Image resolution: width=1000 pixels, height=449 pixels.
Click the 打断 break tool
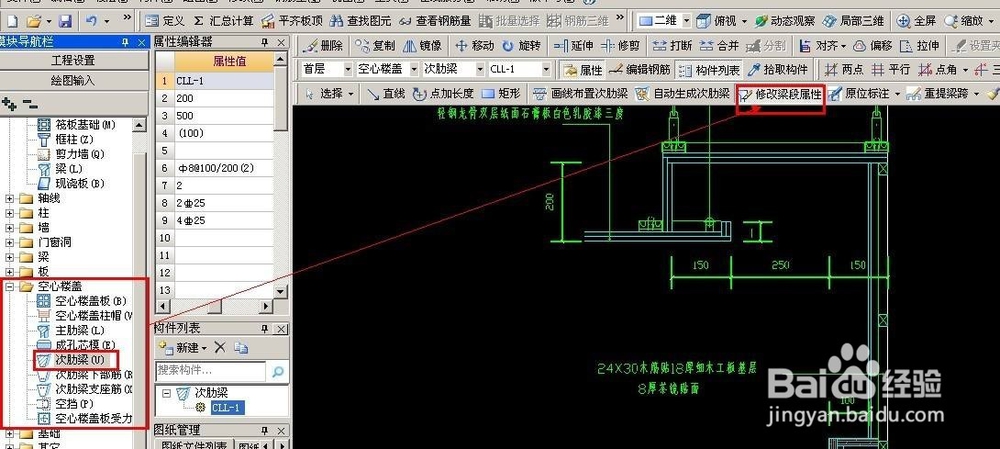click(x=673, y=46)
